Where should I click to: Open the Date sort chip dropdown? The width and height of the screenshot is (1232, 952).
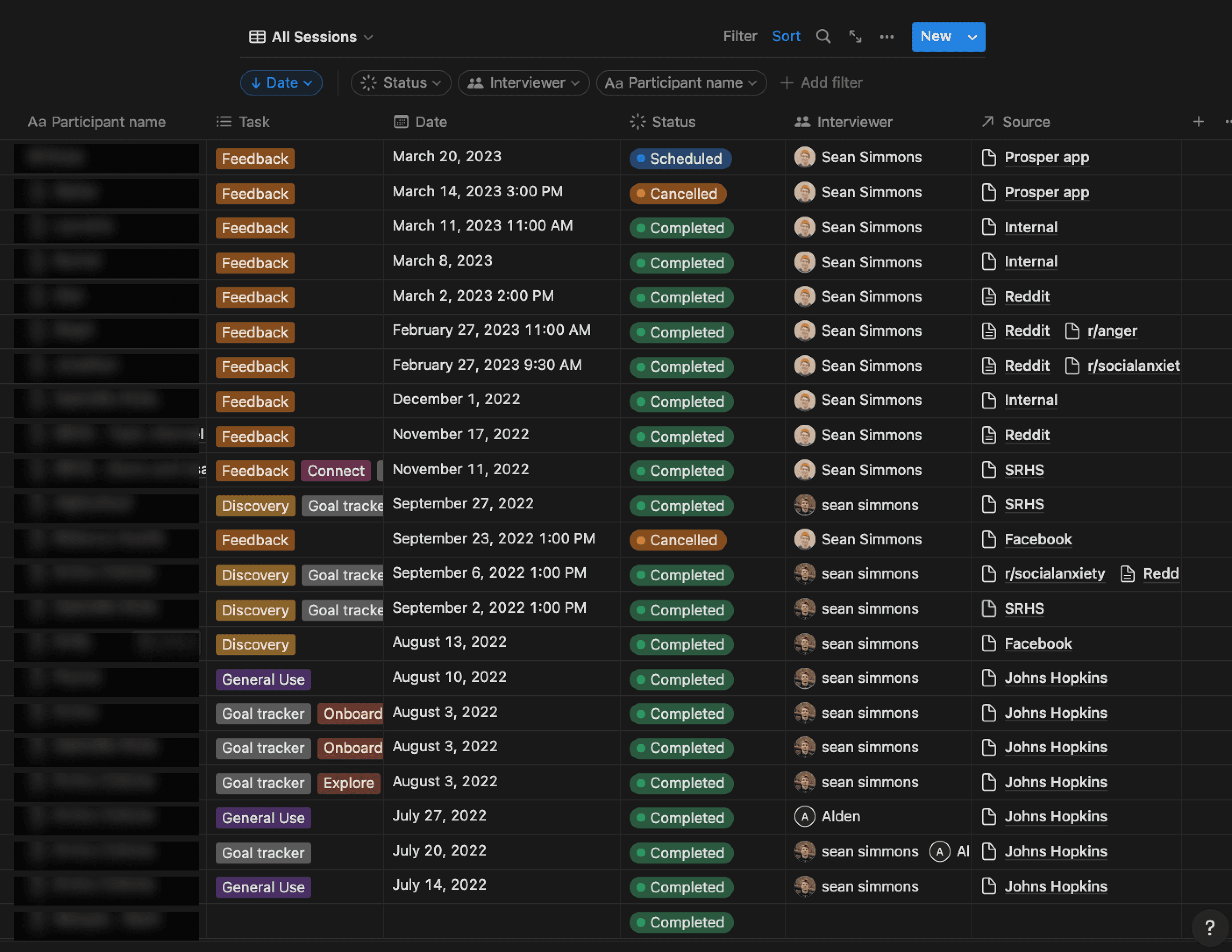[281, 83]
